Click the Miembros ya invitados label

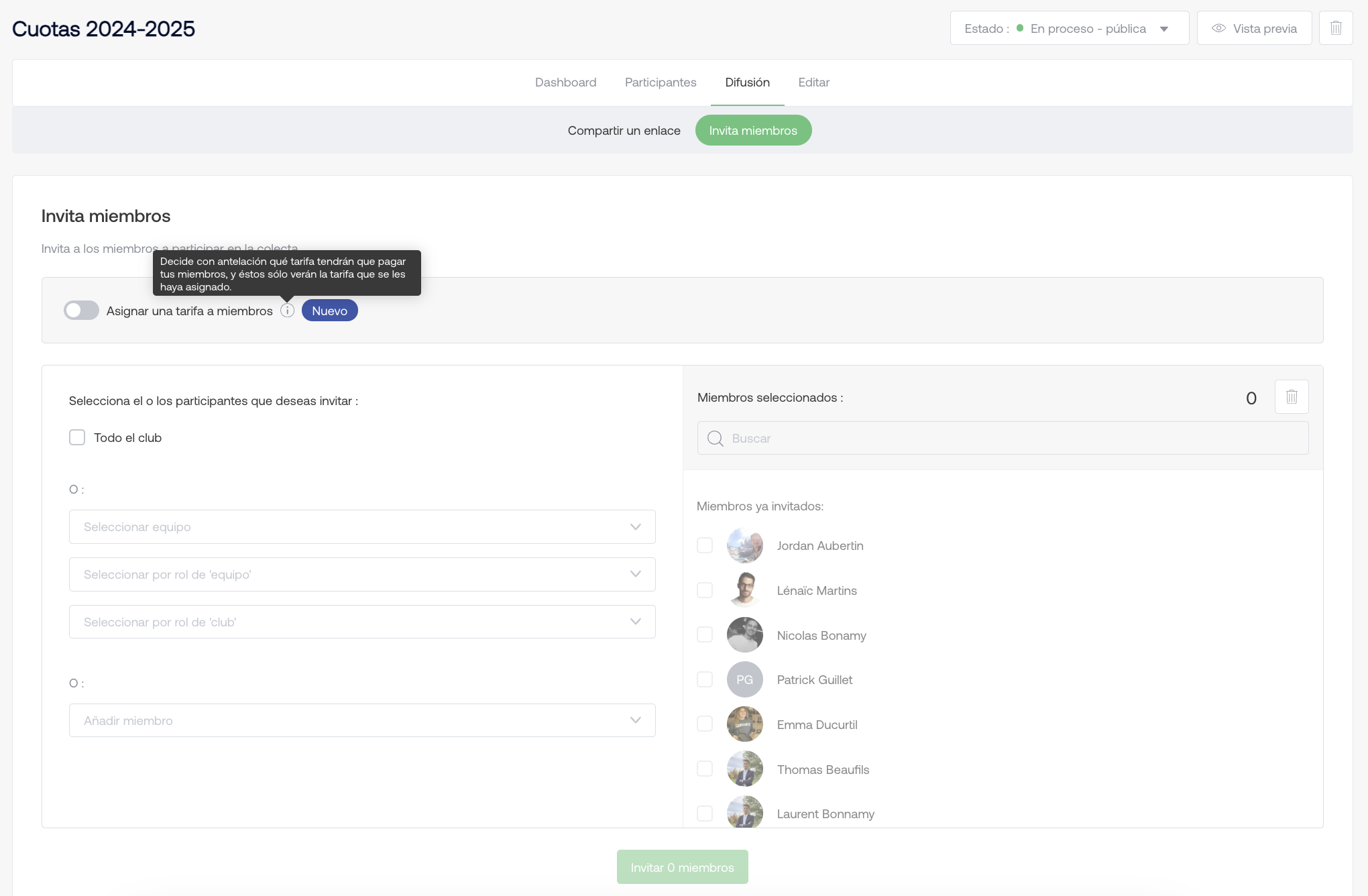(760, 506)
